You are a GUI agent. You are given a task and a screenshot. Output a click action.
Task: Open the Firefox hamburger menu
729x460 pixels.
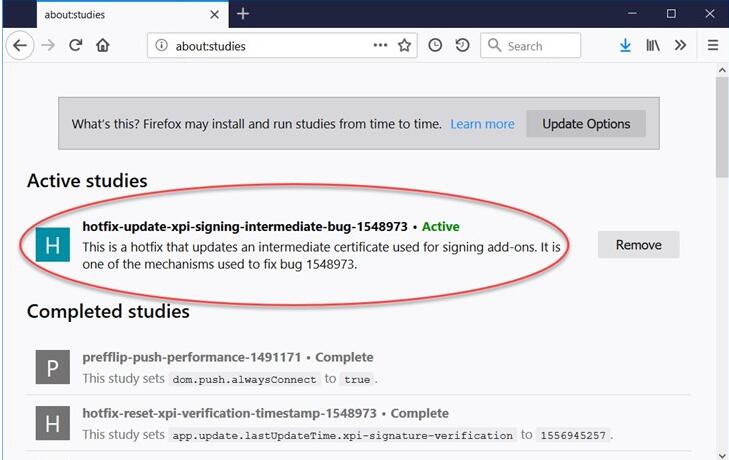pyautogui.click(x=713, y=45)
